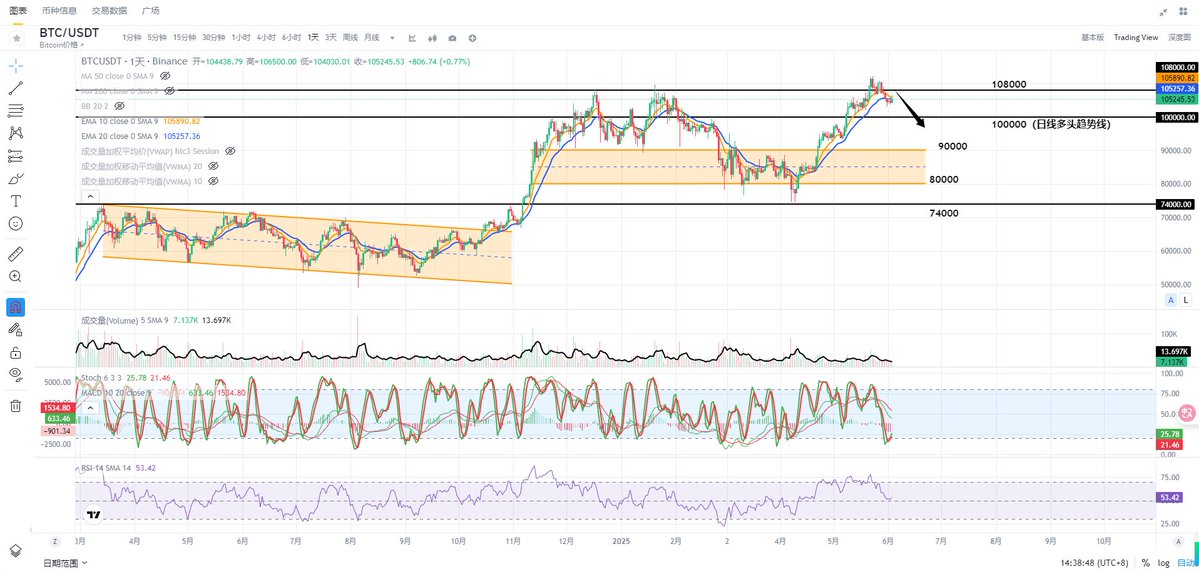
Task: Open the indicators icon in top toolbar
Action: click(x=413, y=37)
